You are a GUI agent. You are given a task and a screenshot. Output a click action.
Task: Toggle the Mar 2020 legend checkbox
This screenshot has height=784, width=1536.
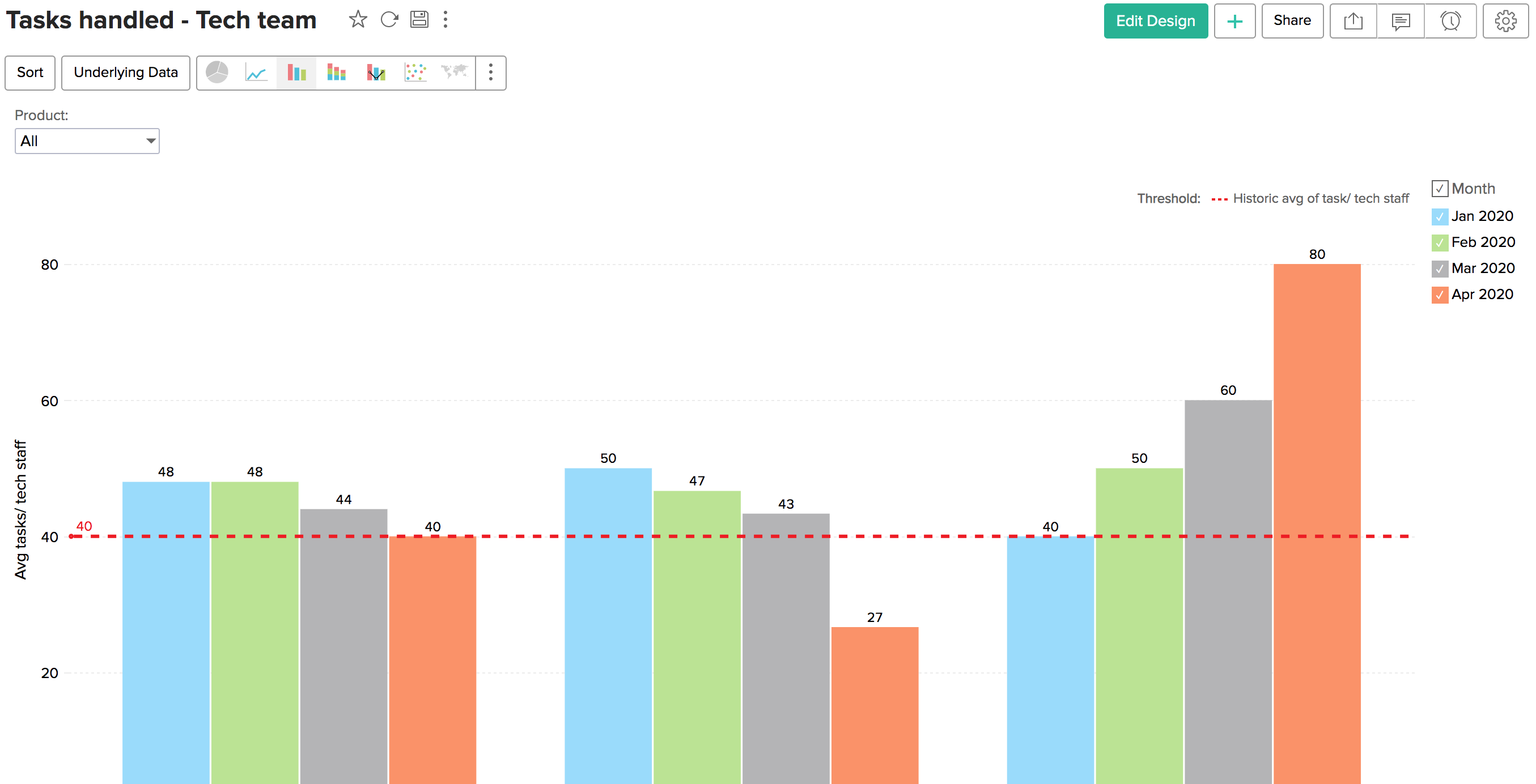1440,269
